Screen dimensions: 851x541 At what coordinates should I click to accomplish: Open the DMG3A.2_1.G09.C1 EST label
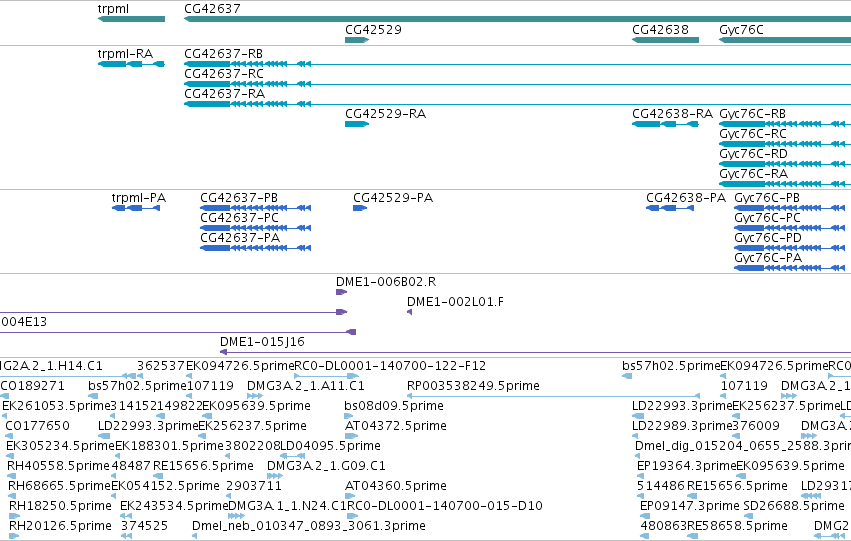[x=326, y=467]
